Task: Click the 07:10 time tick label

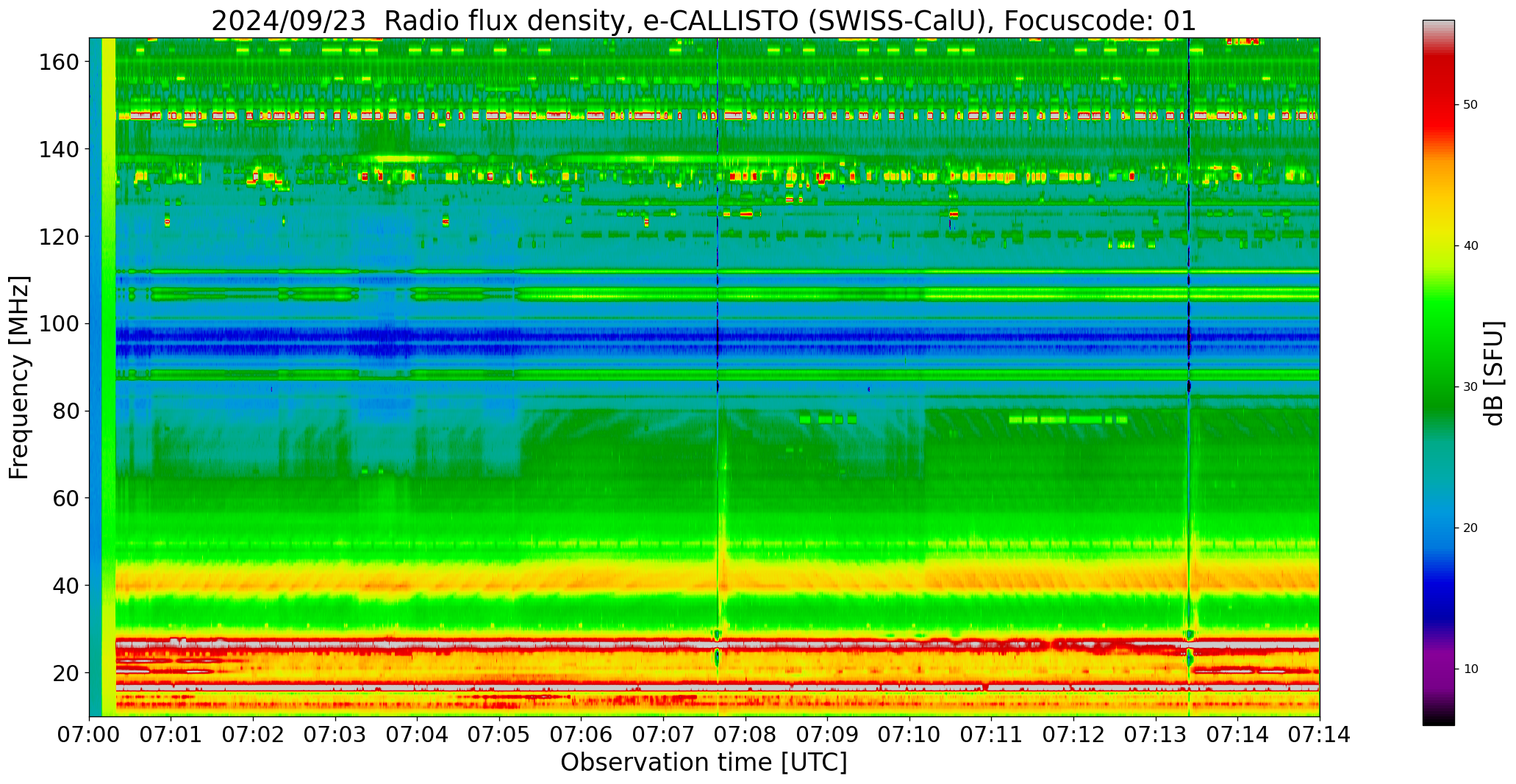Action: point(909,734)
